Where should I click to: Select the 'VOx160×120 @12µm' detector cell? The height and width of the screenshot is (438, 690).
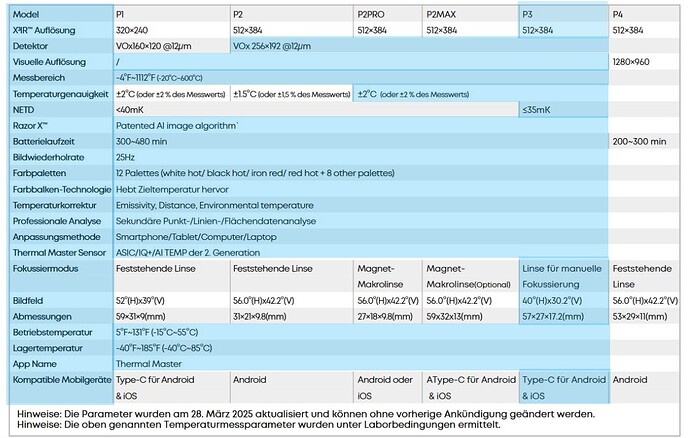coord(154,46)
